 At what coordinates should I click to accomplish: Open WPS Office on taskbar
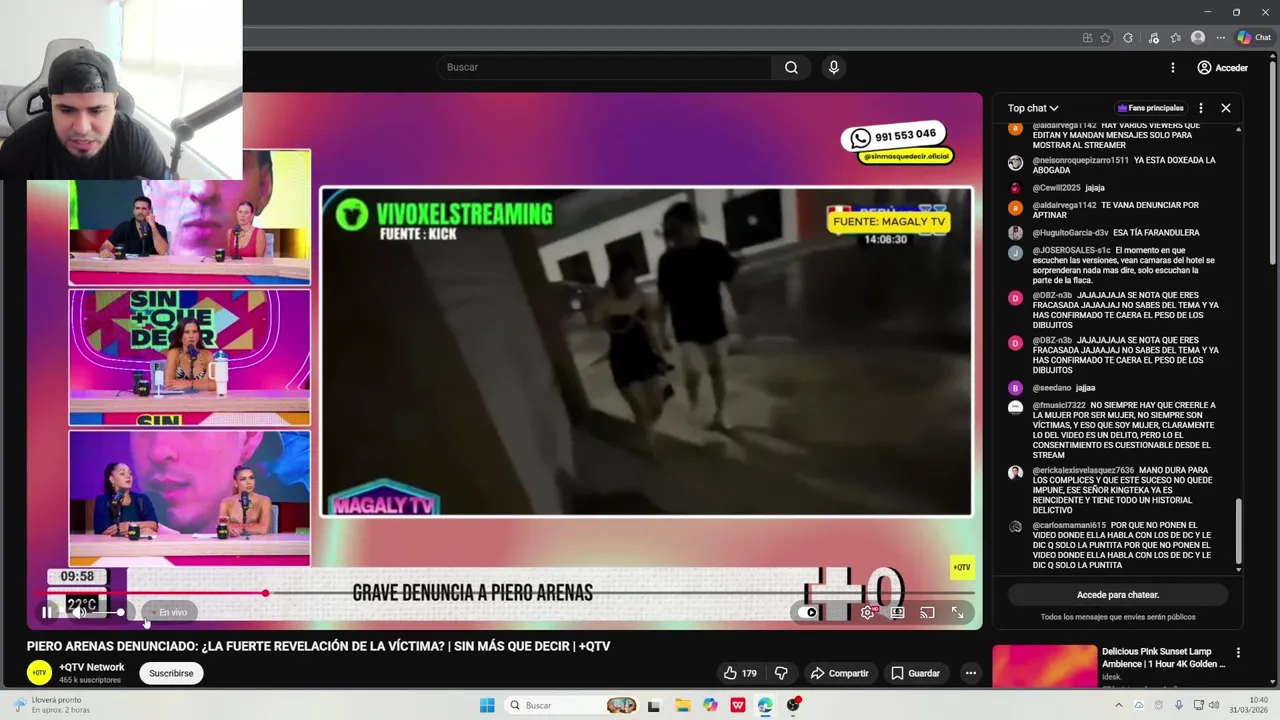(738, 705)
